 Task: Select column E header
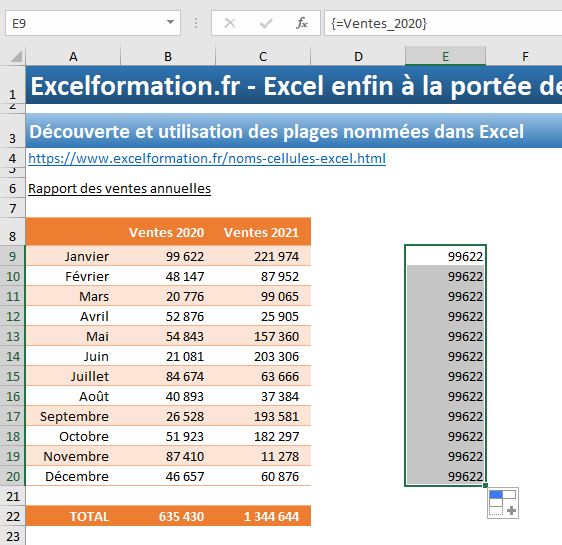click(445, 56)
